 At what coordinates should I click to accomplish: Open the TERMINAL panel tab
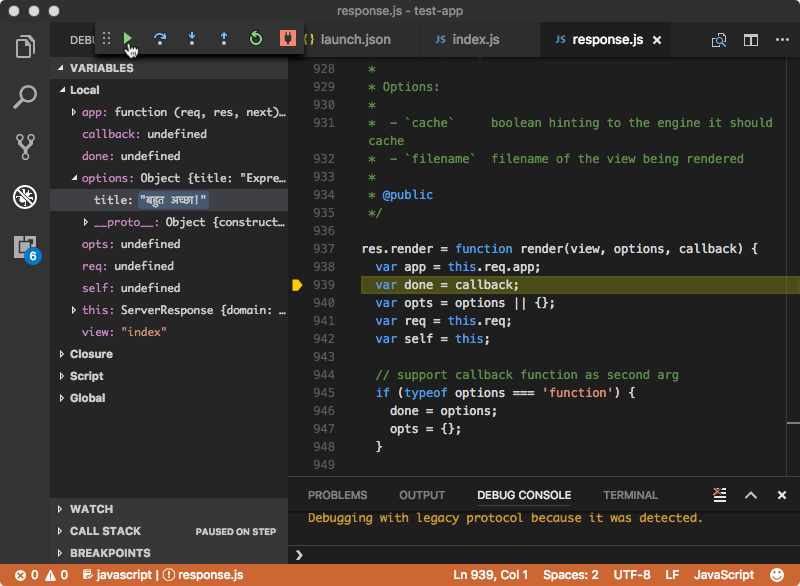[631, 495]
